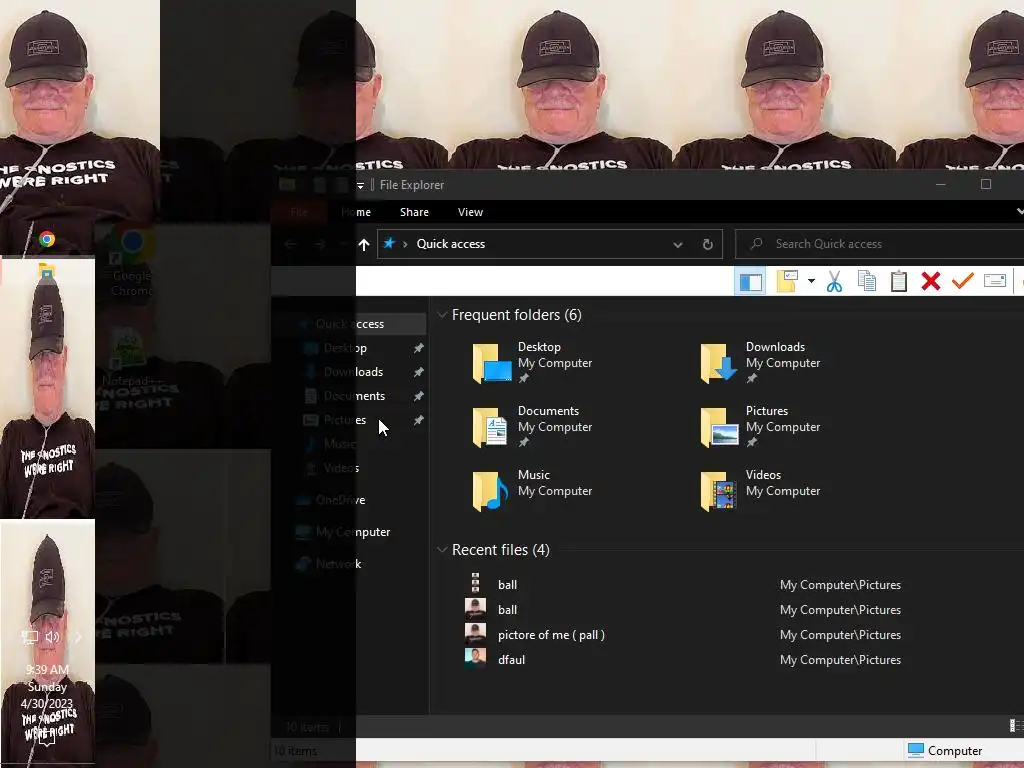The height and width of the screenshot is (768, 1024).
Task: Expand the folder options dropdown arrow
Action: (x=811, y=281)
